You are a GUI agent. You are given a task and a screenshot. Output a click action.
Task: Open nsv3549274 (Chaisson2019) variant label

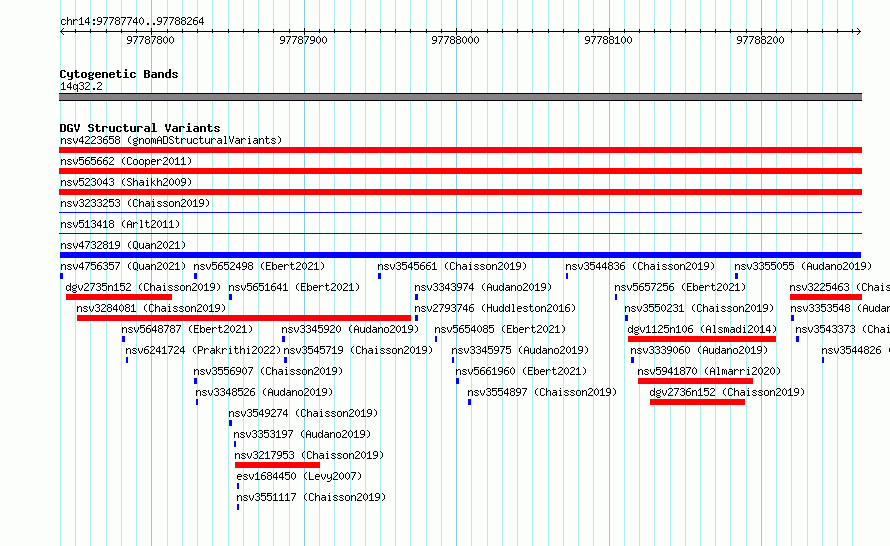[303, 413]
